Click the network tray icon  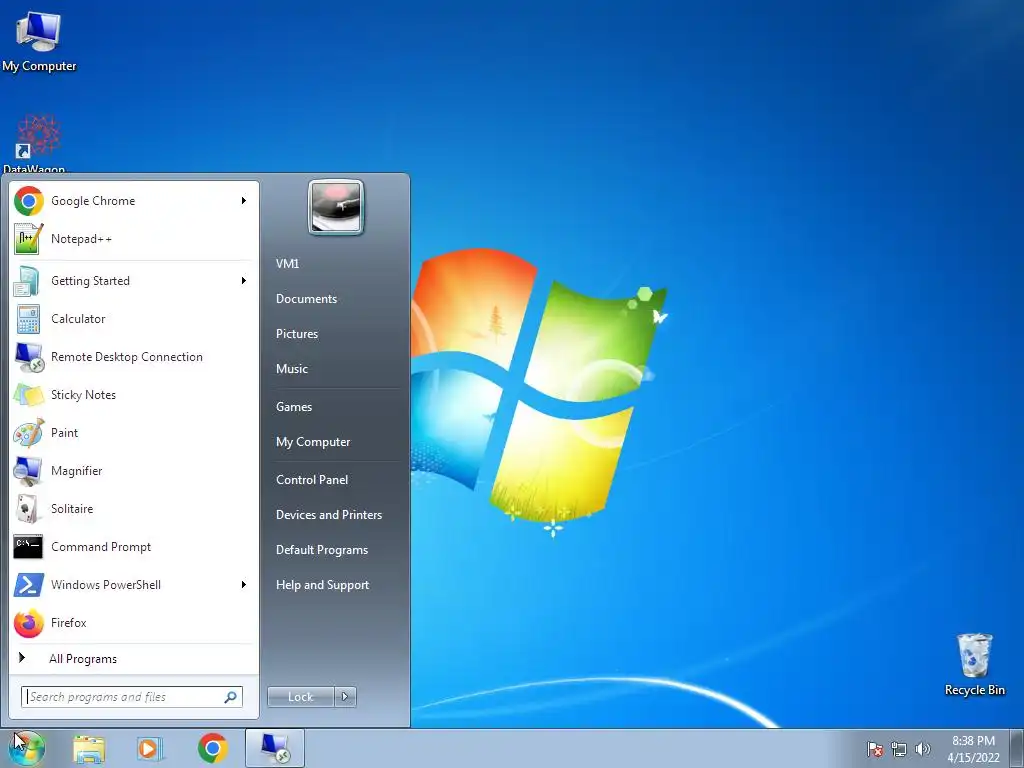[x=899, y=749]
